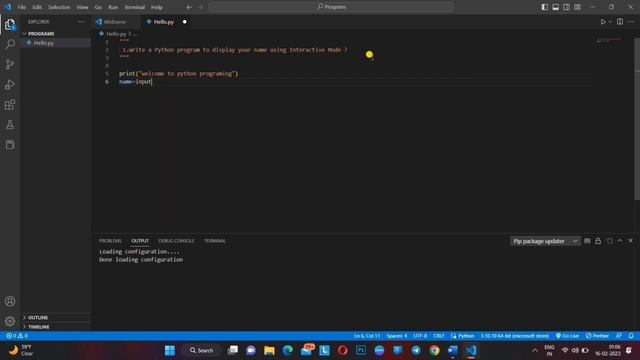Toggle the Go Live server
This screenshot has width=640, height=360.
pos(567,336)
